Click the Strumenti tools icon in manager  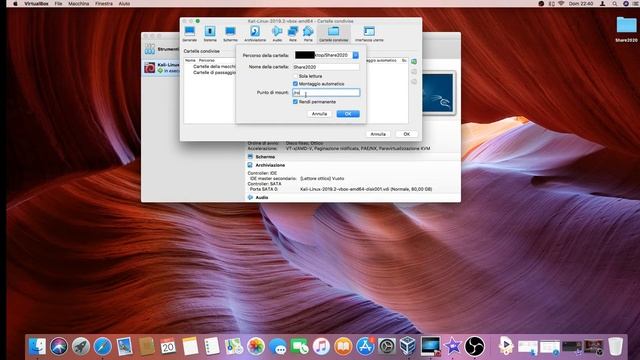click(150, 49)
